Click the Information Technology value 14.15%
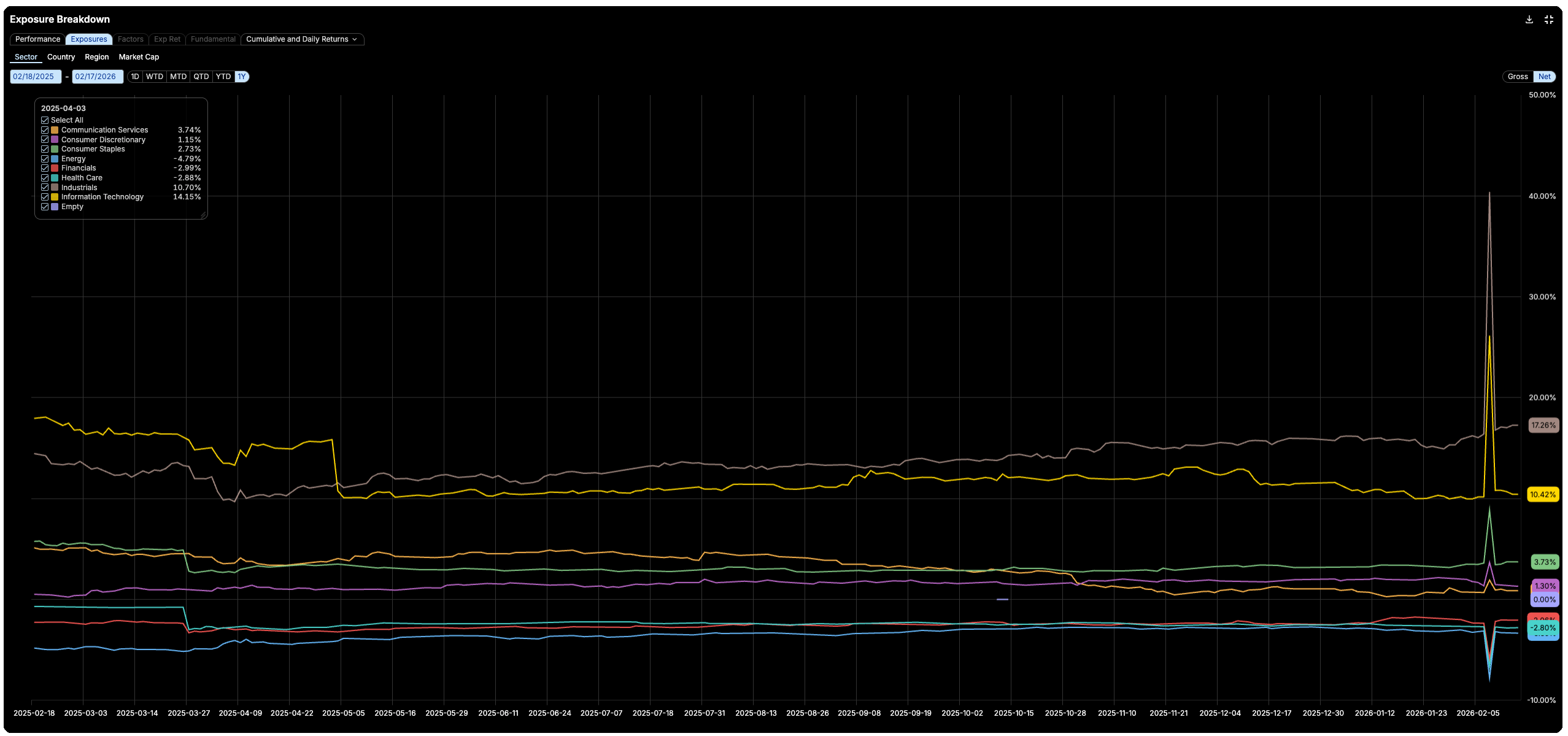 187,197
